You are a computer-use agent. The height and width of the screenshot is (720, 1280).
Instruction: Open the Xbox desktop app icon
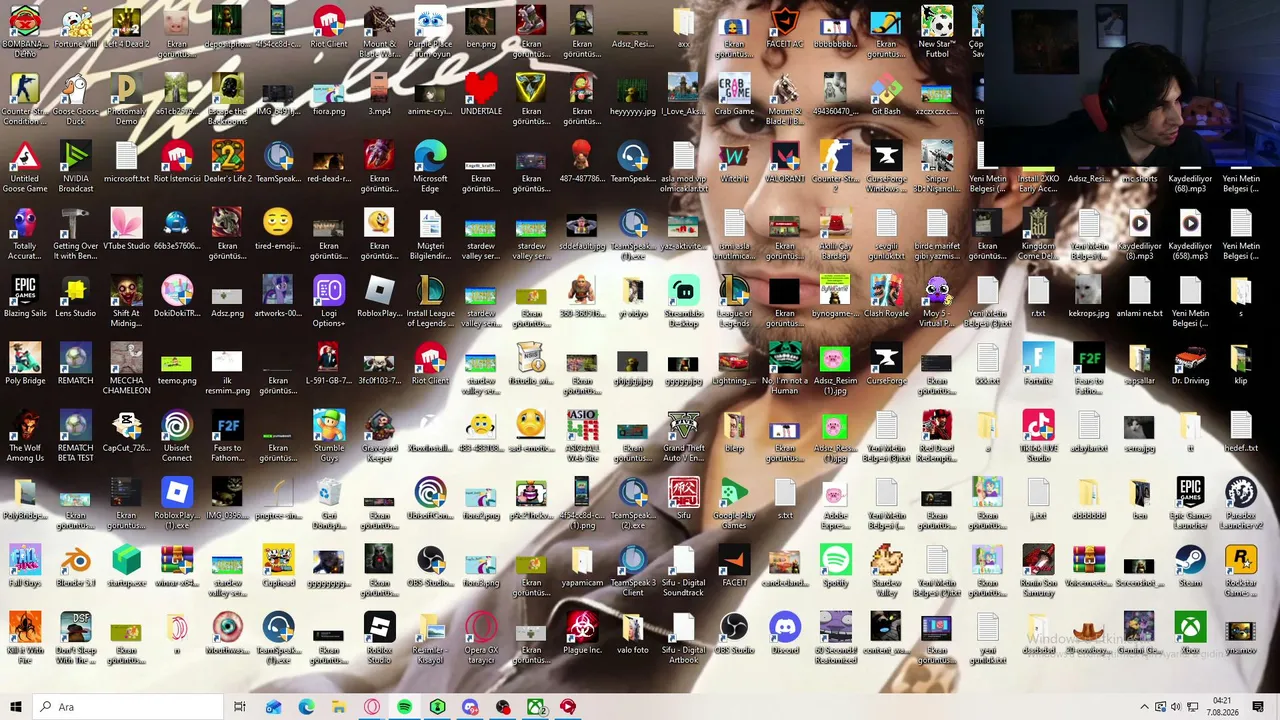tap(1190, 632)
